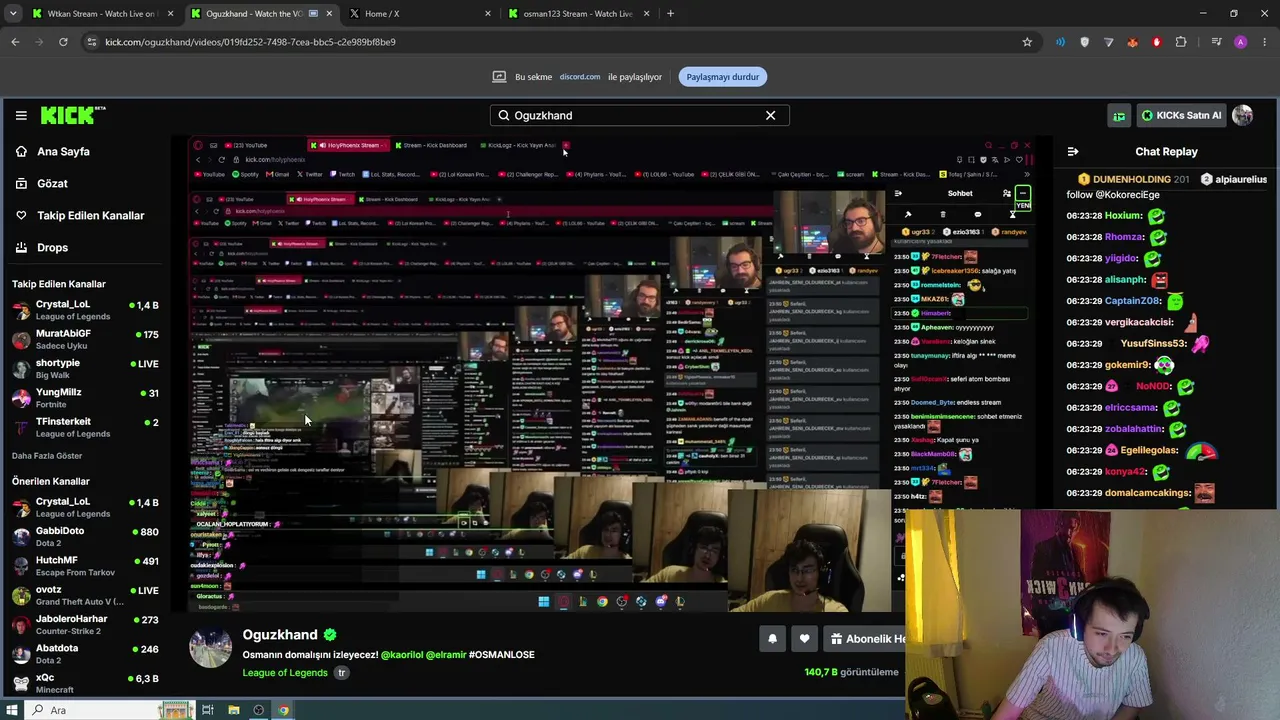Open the HutchMF recommended channel

[85, 566]
